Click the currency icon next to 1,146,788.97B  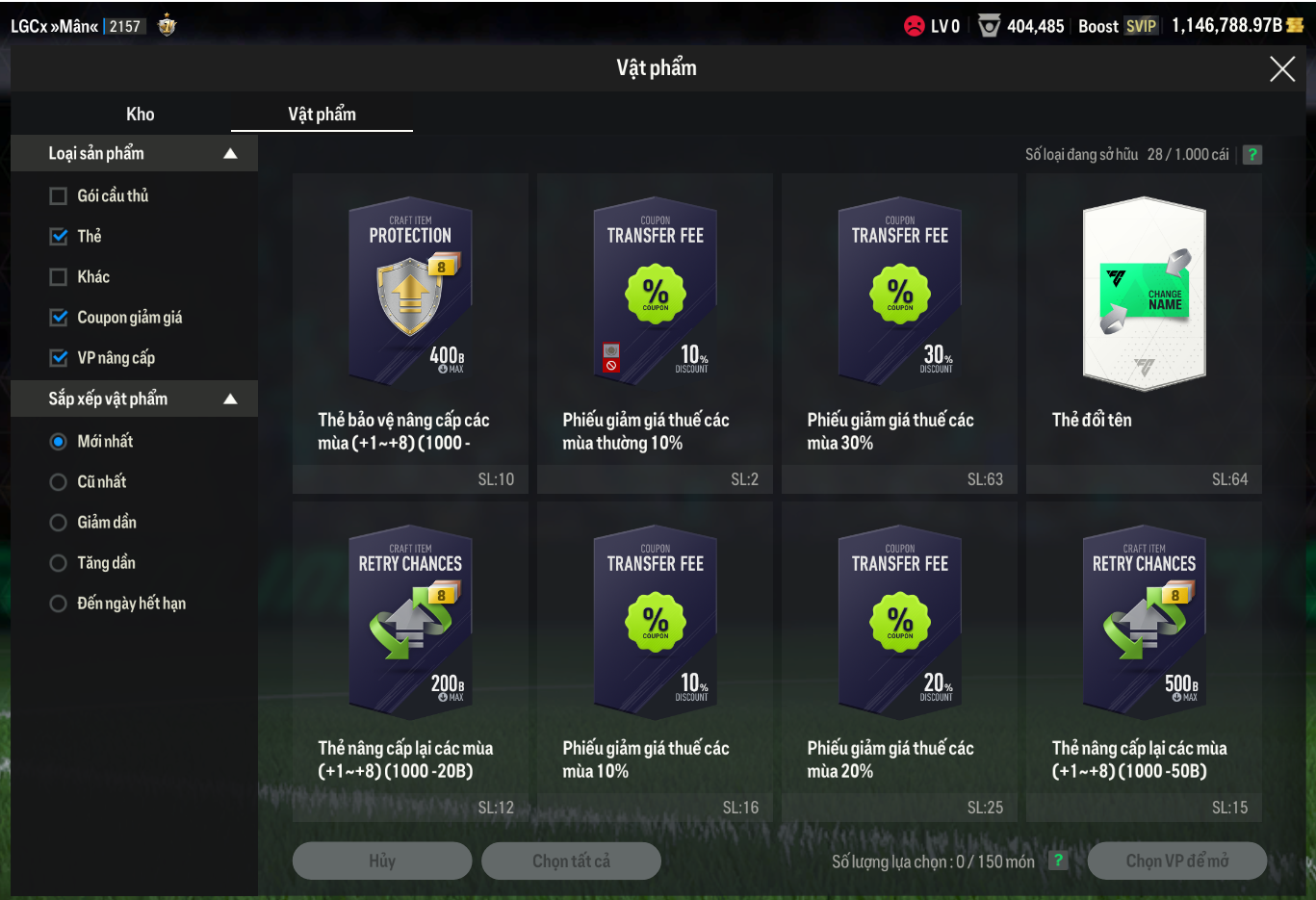pos(1295,26)
